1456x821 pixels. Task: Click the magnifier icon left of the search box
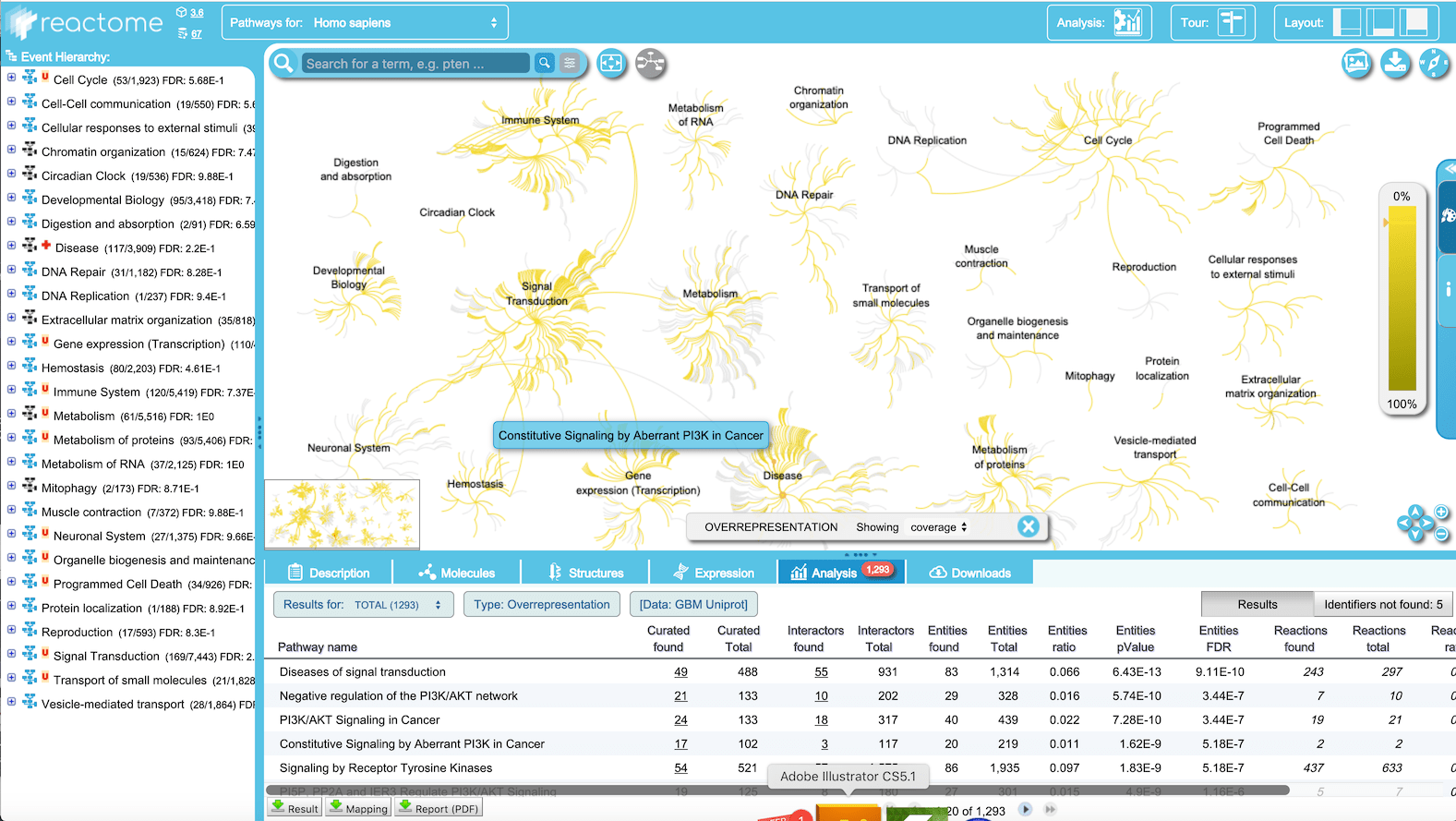(283, 63)
